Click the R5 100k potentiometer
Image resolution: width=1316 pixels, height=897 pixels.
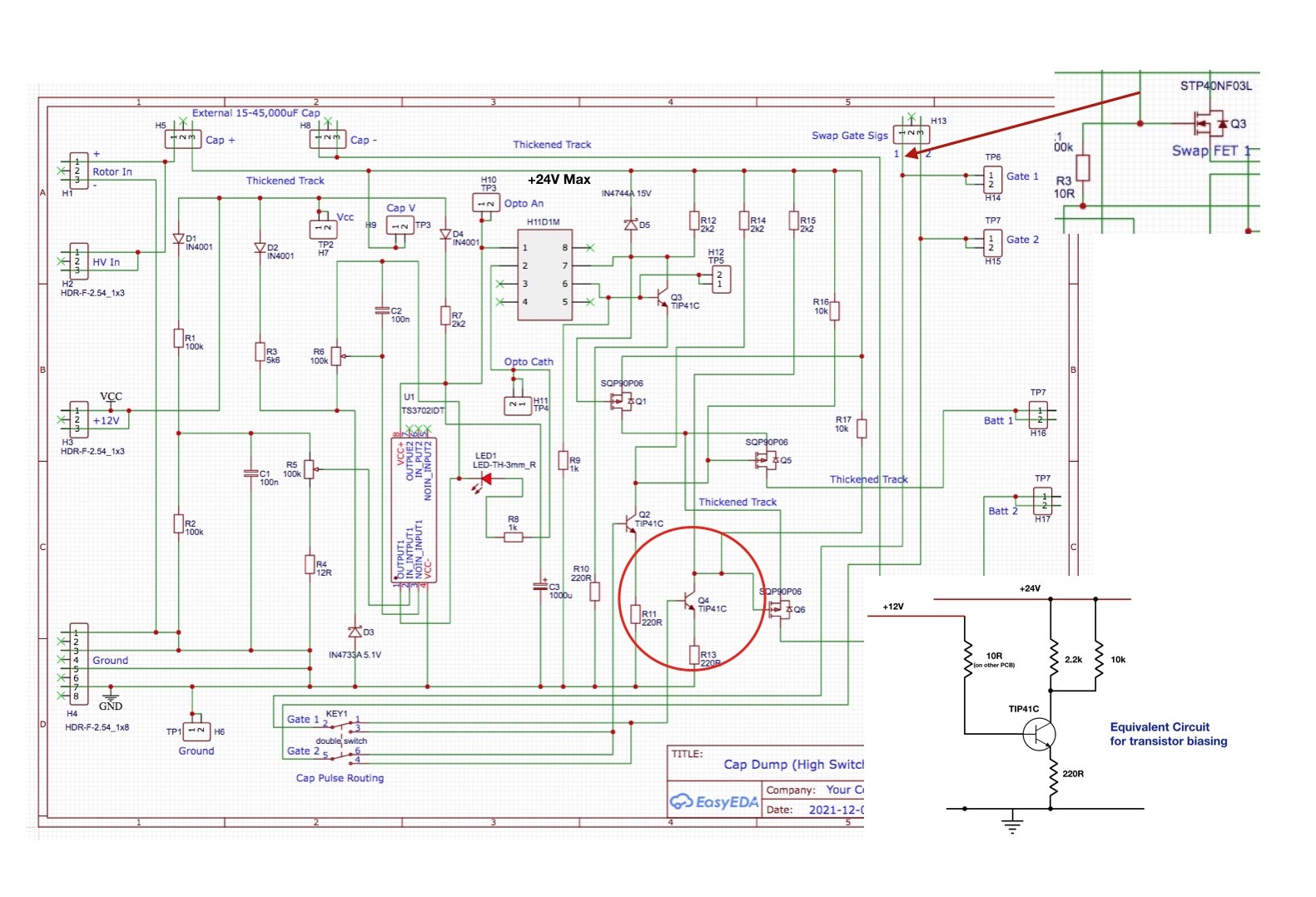310,470
